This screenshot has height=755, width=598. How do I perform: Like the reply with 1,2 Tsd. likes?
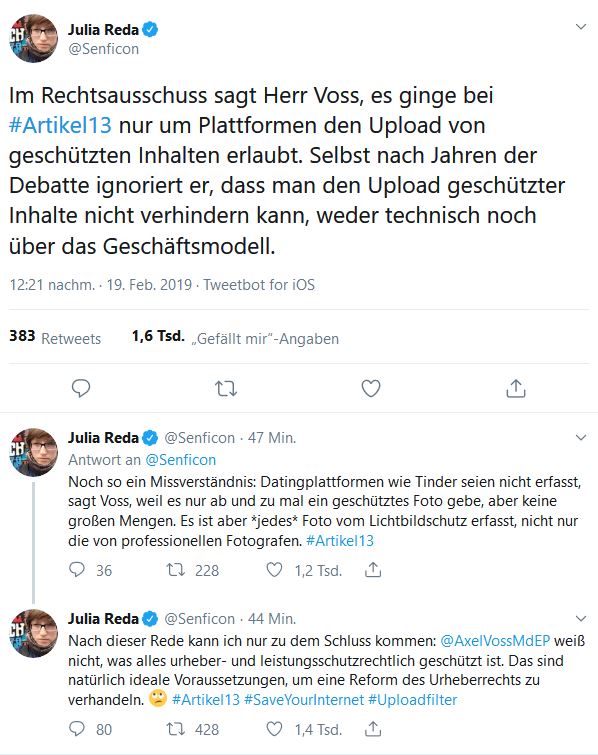tap(274, 570)
